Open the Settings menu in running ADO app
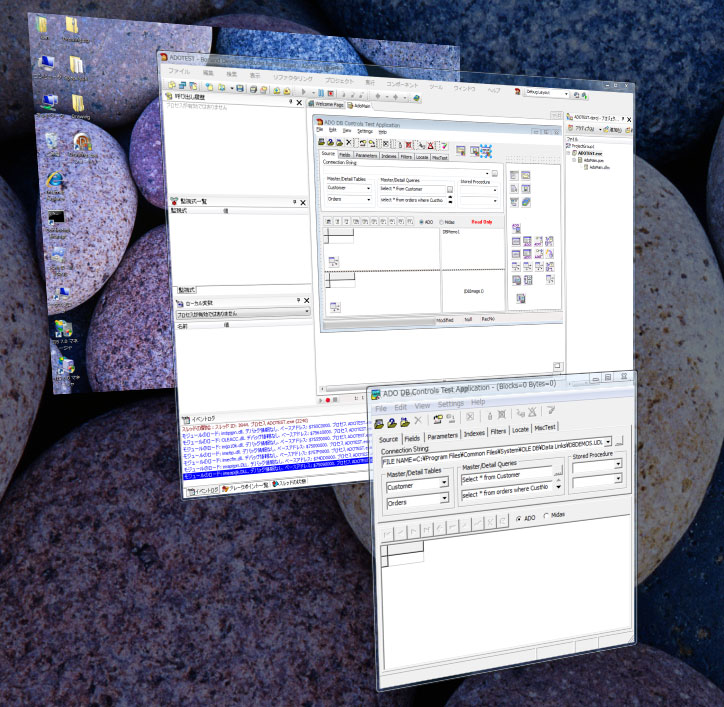This screenshot has width=724, height=707. click(451, 404)
